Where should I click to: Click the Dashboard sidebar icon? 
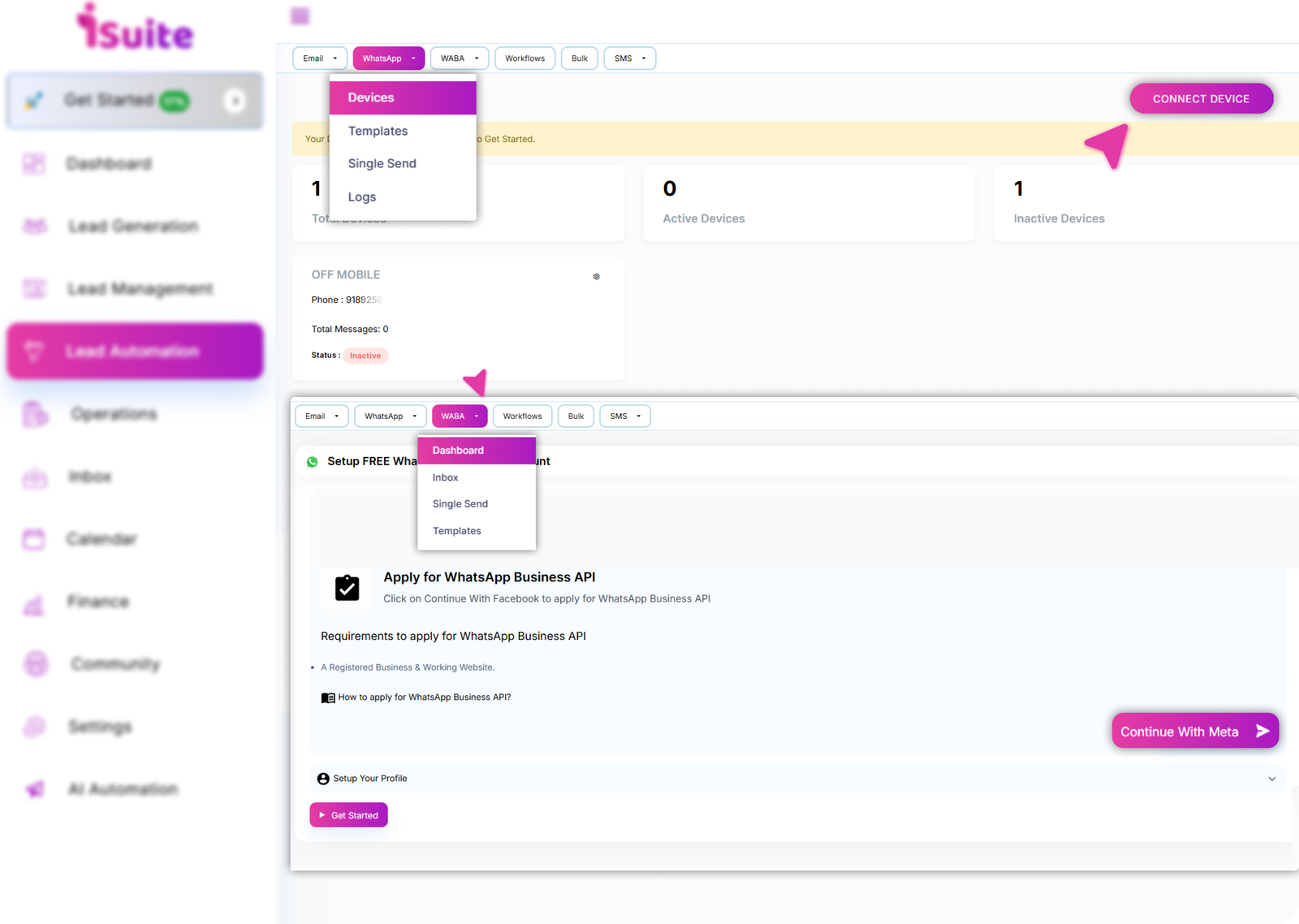(x=34, y=164)
